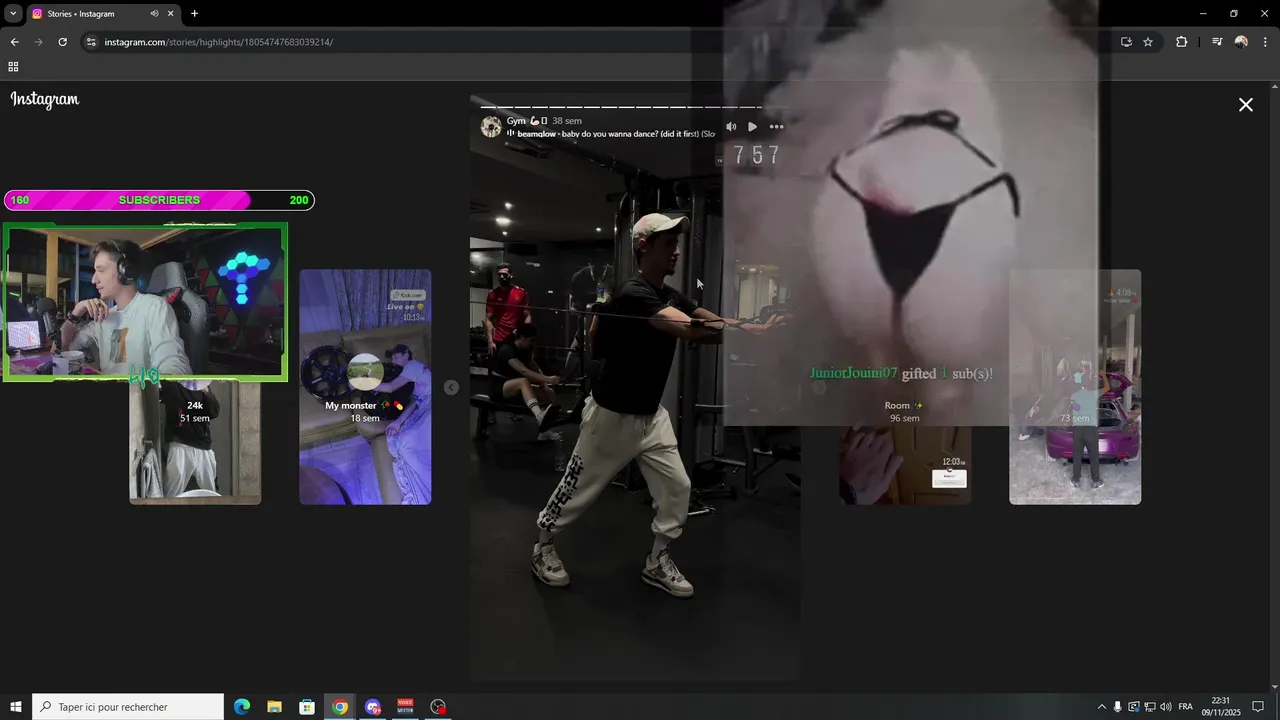1280x720 pixels.
Task: Click the browser Back arrow
Action: 14,42
